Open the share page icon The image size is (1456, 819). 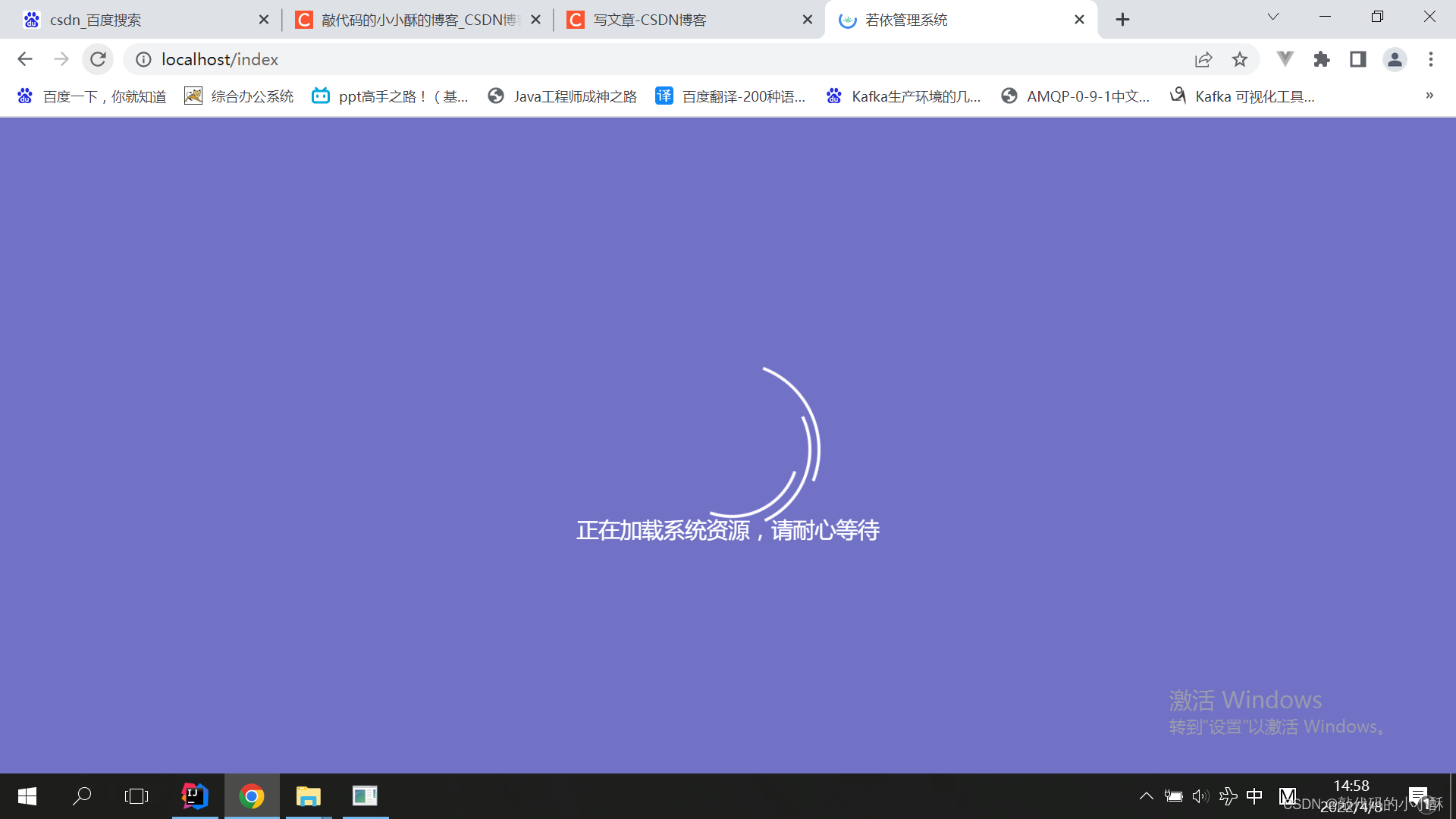[1203, 59]
